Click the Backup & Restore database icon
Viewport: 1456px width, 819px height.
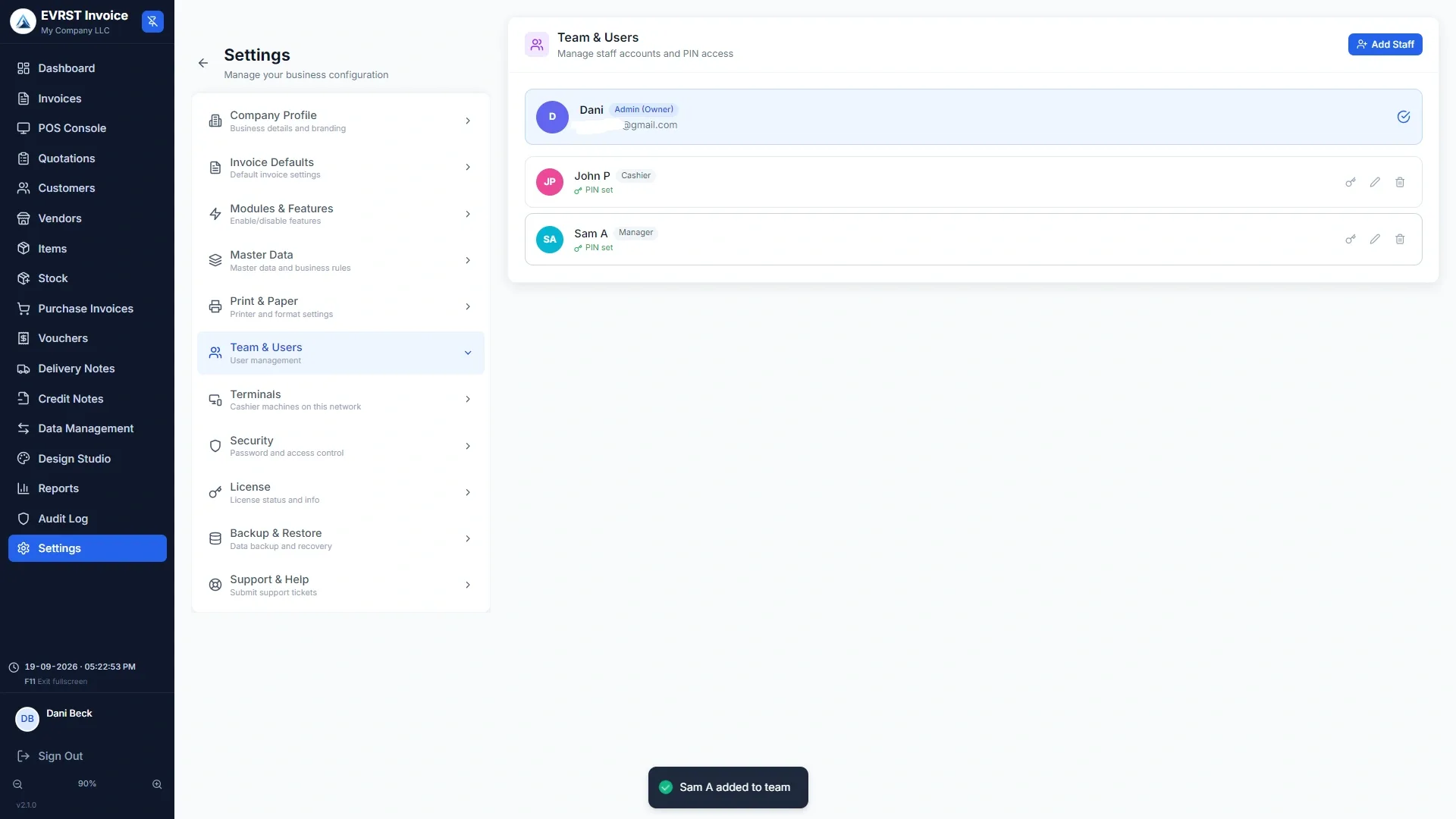click(x=215, y=538)
